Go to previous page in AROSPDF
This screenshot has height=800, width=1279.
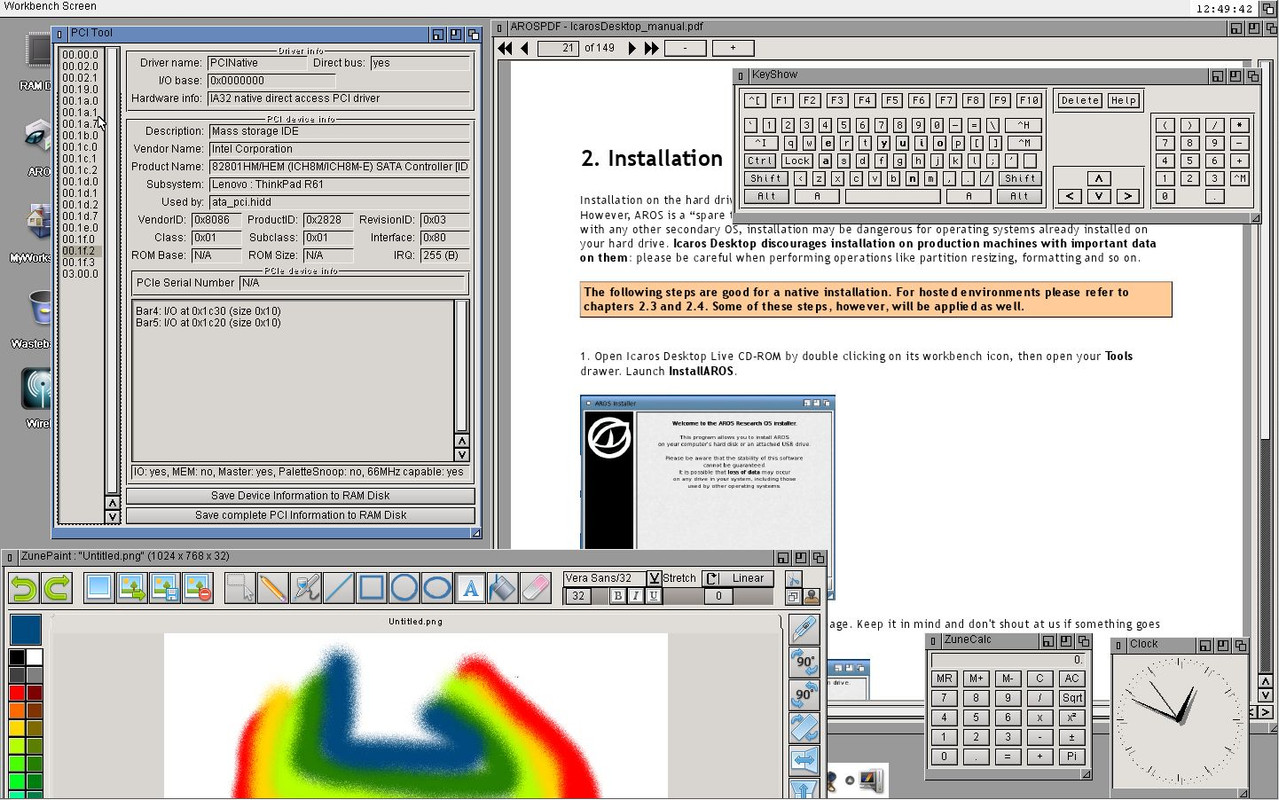click(x=524, y=48)
